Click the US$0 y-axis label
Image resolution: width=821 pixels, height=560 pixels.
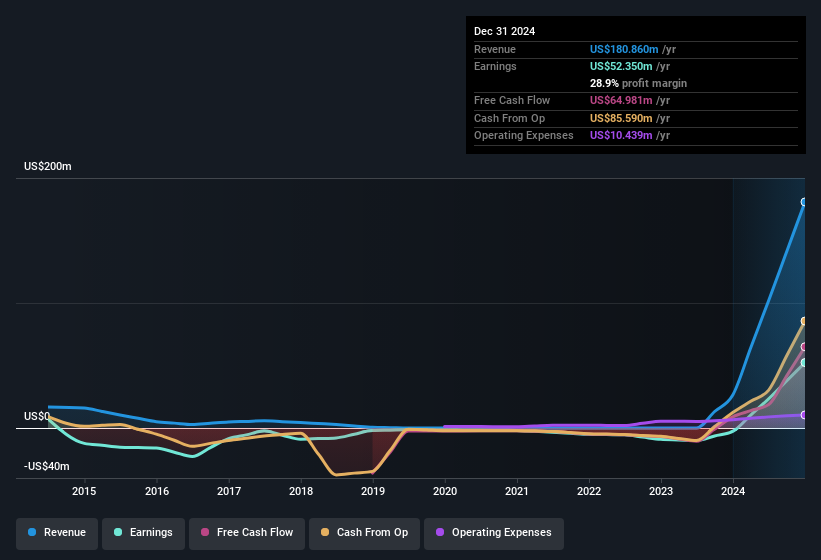(37, 417)
